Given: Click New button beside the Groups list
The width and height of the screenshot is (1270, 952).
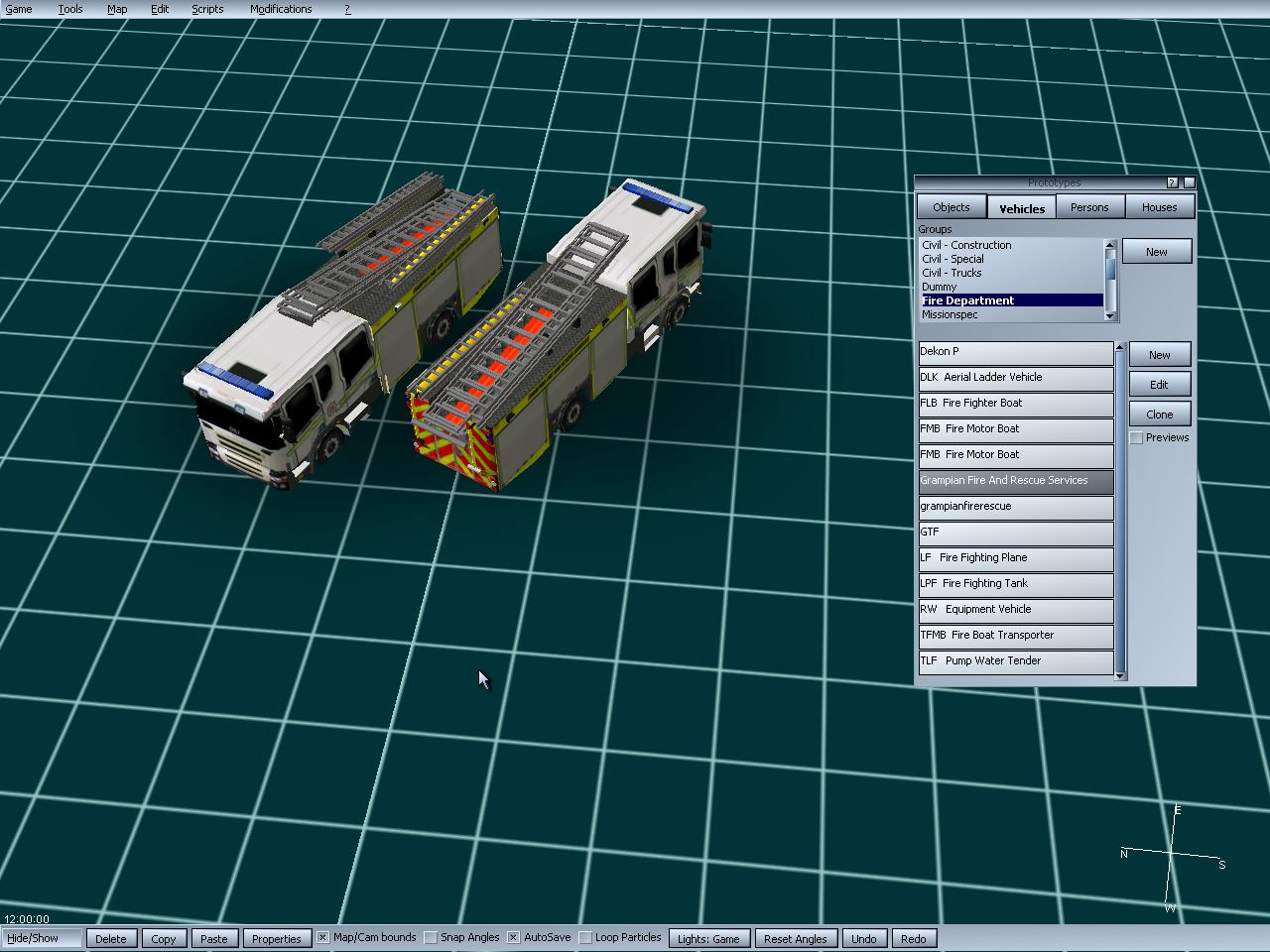Looking at the screenshot, I should click(x=1157, y=252).
